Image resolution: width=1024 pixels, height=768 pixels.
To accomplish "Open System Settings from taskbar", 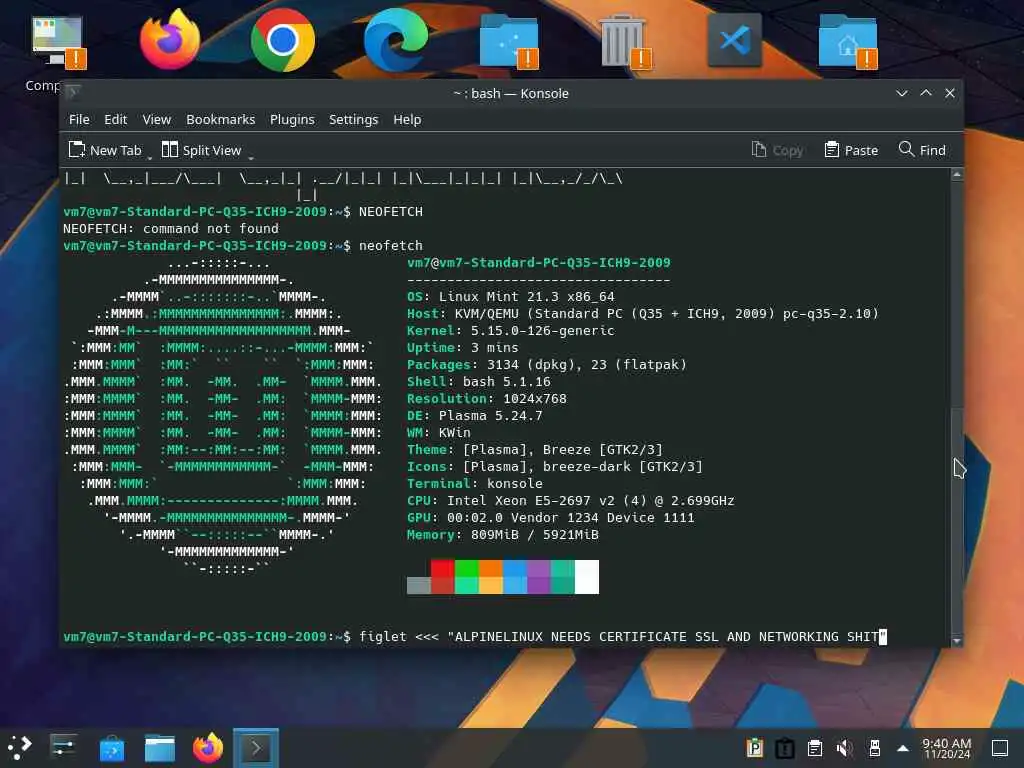I will click(63, 748).
